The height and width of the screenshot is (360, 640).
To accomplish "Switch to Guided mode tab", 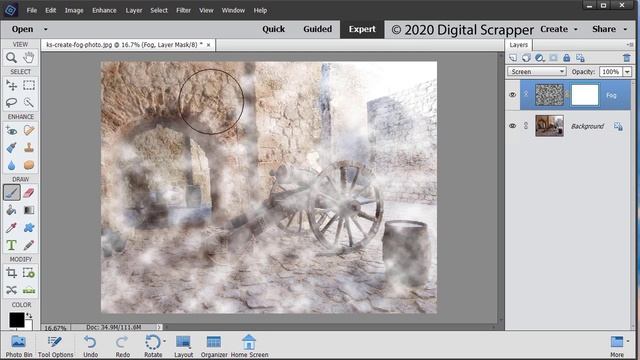I will tap(318, 29).
